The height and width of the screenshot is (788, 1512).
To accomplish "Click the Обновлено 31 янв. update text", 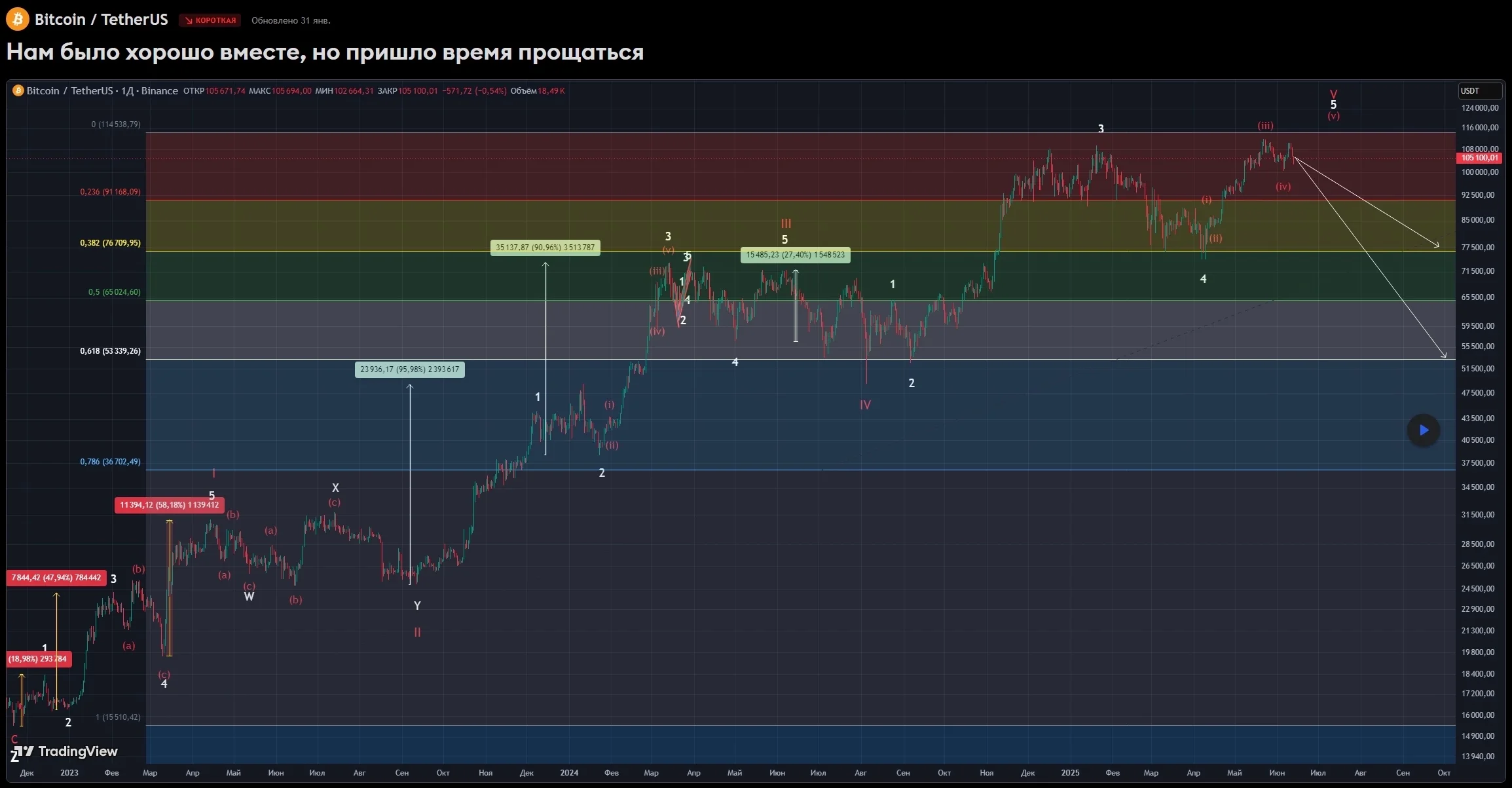I will coord(291,20).
